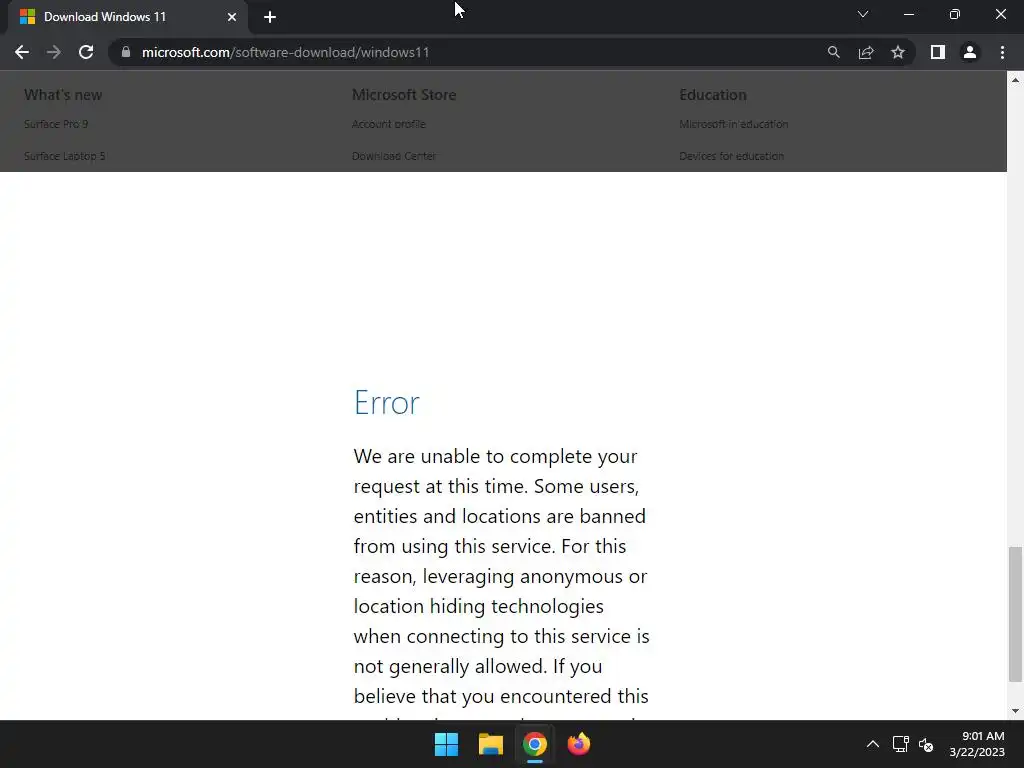Open the Chrome three-dot menu
The height and width of the screenshot is (768, 1024).
1002,52
